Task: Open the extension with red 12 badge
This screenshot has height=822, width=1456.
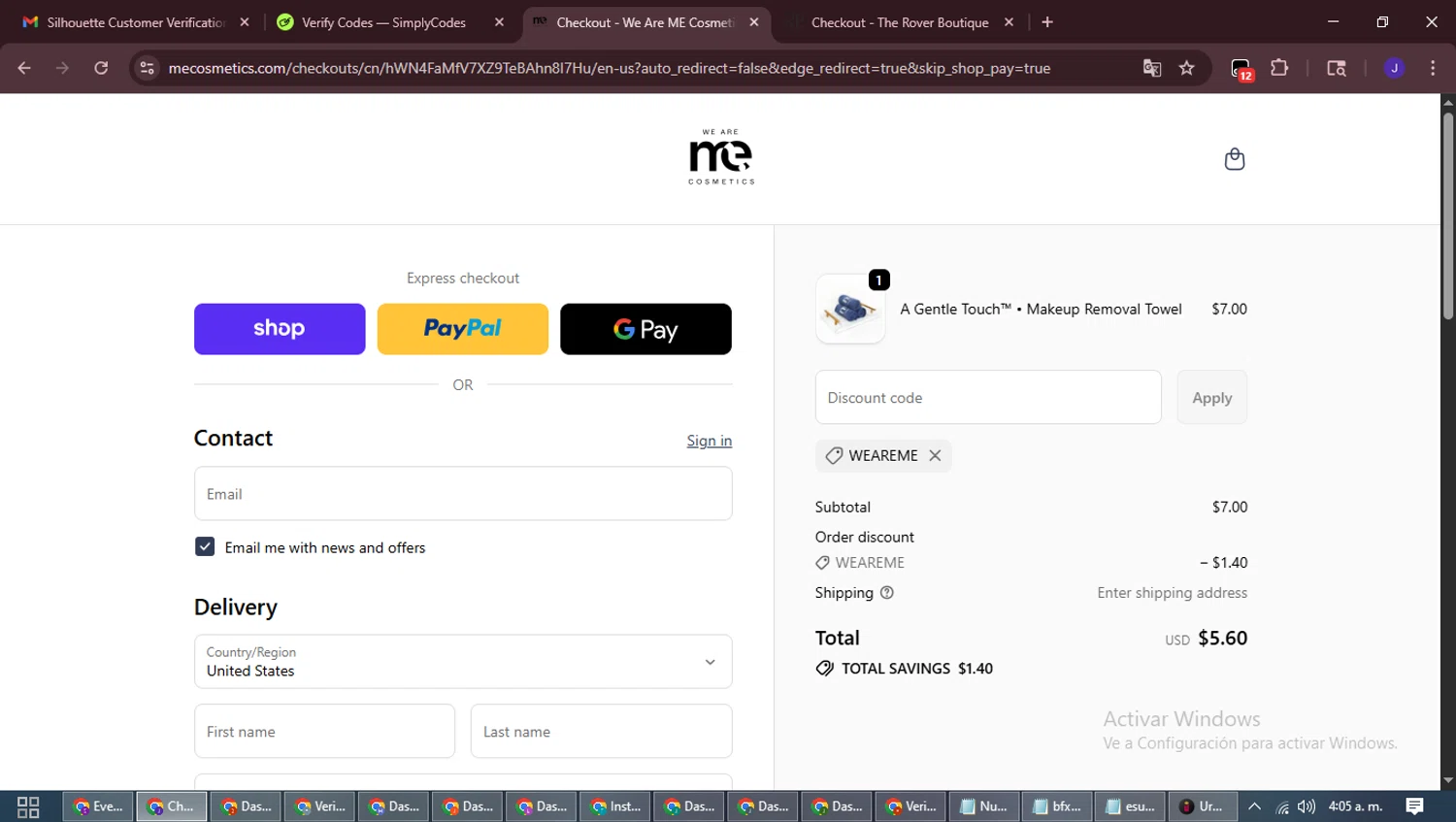Action: (x=1241, y=69)
